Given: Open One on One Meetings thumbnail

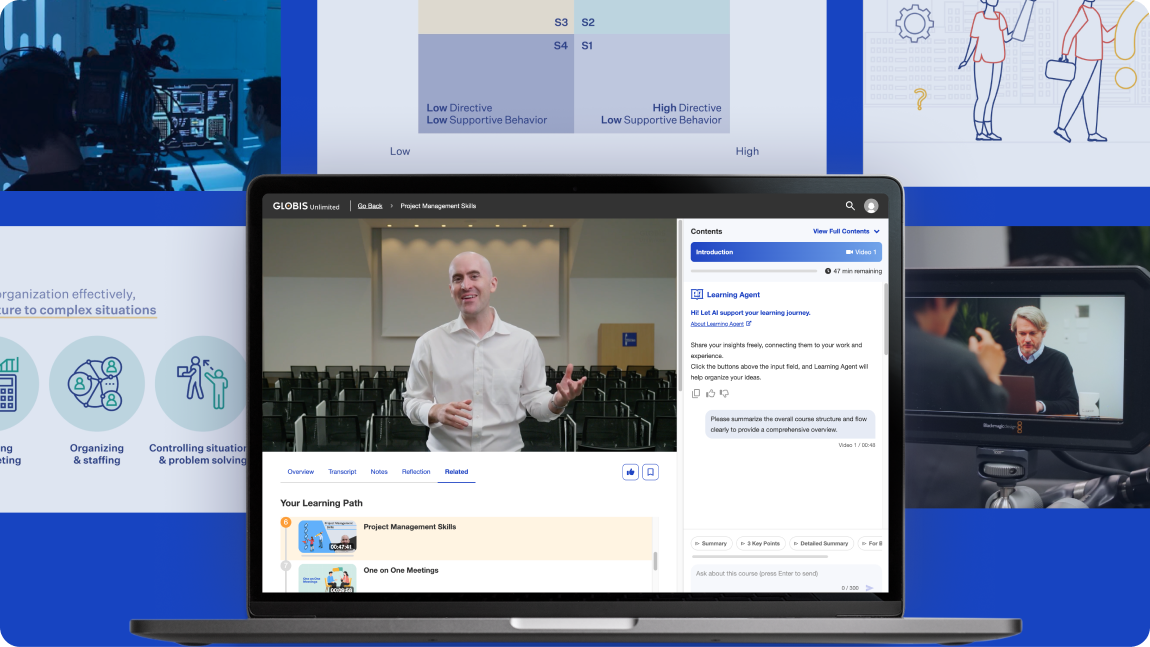Looking at the screenshot, I should [327, 578].
